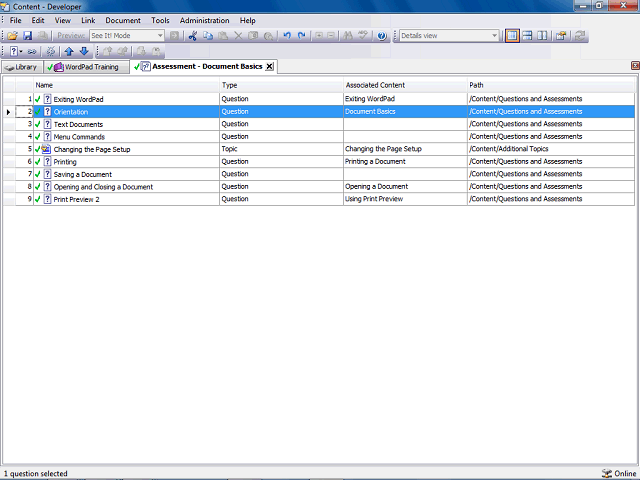The width and height of the screenshot is (640, 480).
Task: Click the blue move down arrow
Action: pos(84,51)
